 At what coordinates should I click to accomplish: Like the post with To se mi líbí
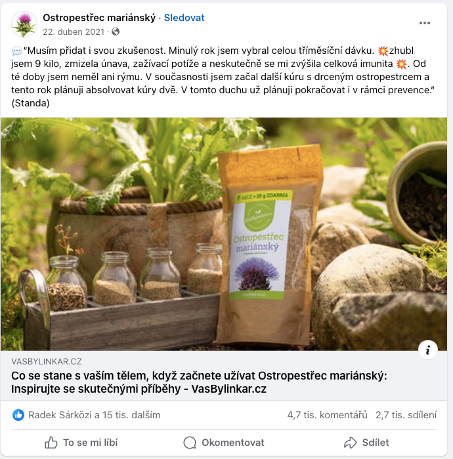point(81,443)
